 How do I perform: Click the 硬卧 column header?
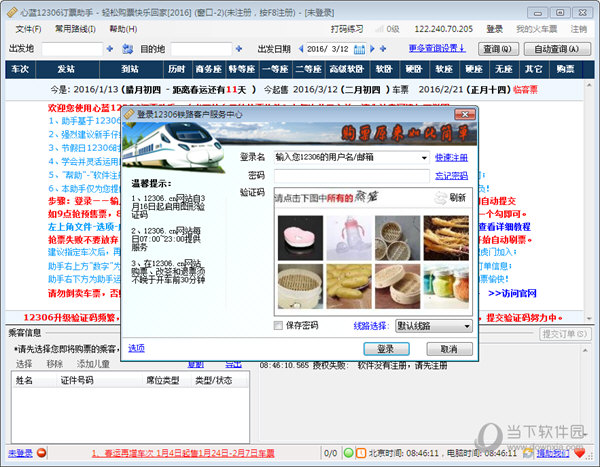pyautogui.click(x=414, y=69)
